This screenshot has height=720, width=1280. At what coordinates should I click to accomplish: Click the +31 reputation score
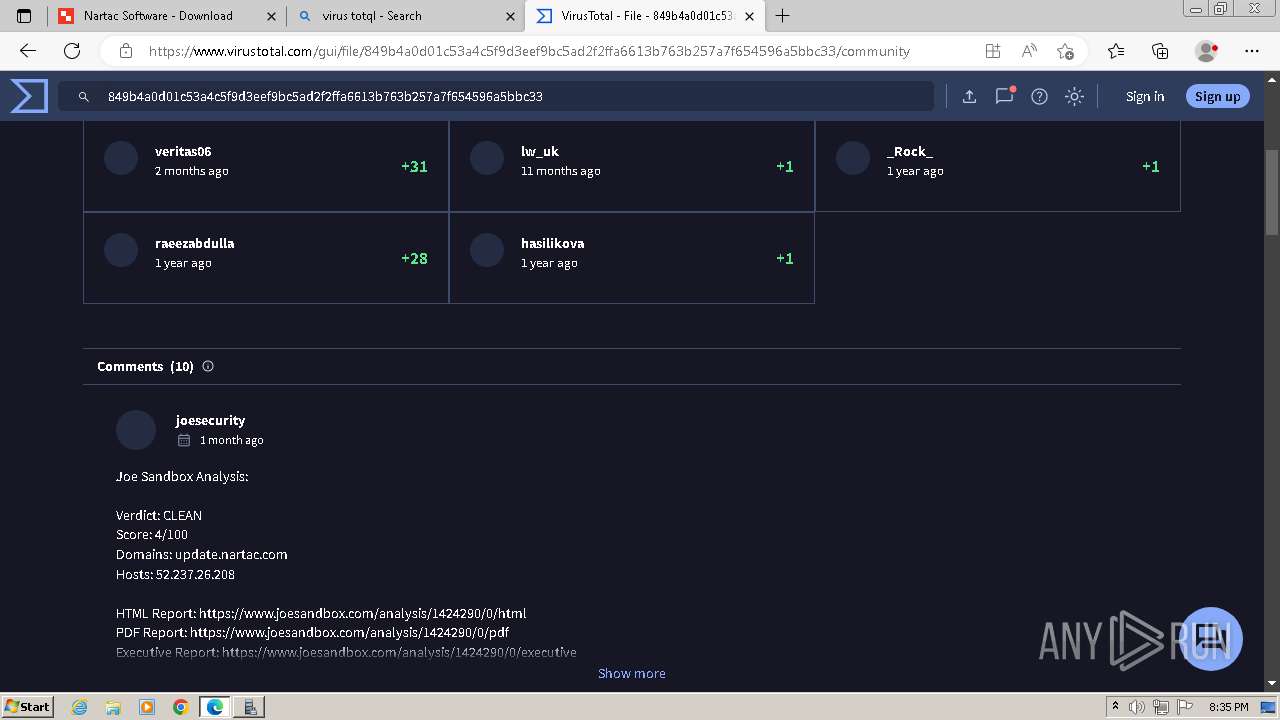point(414,166)
